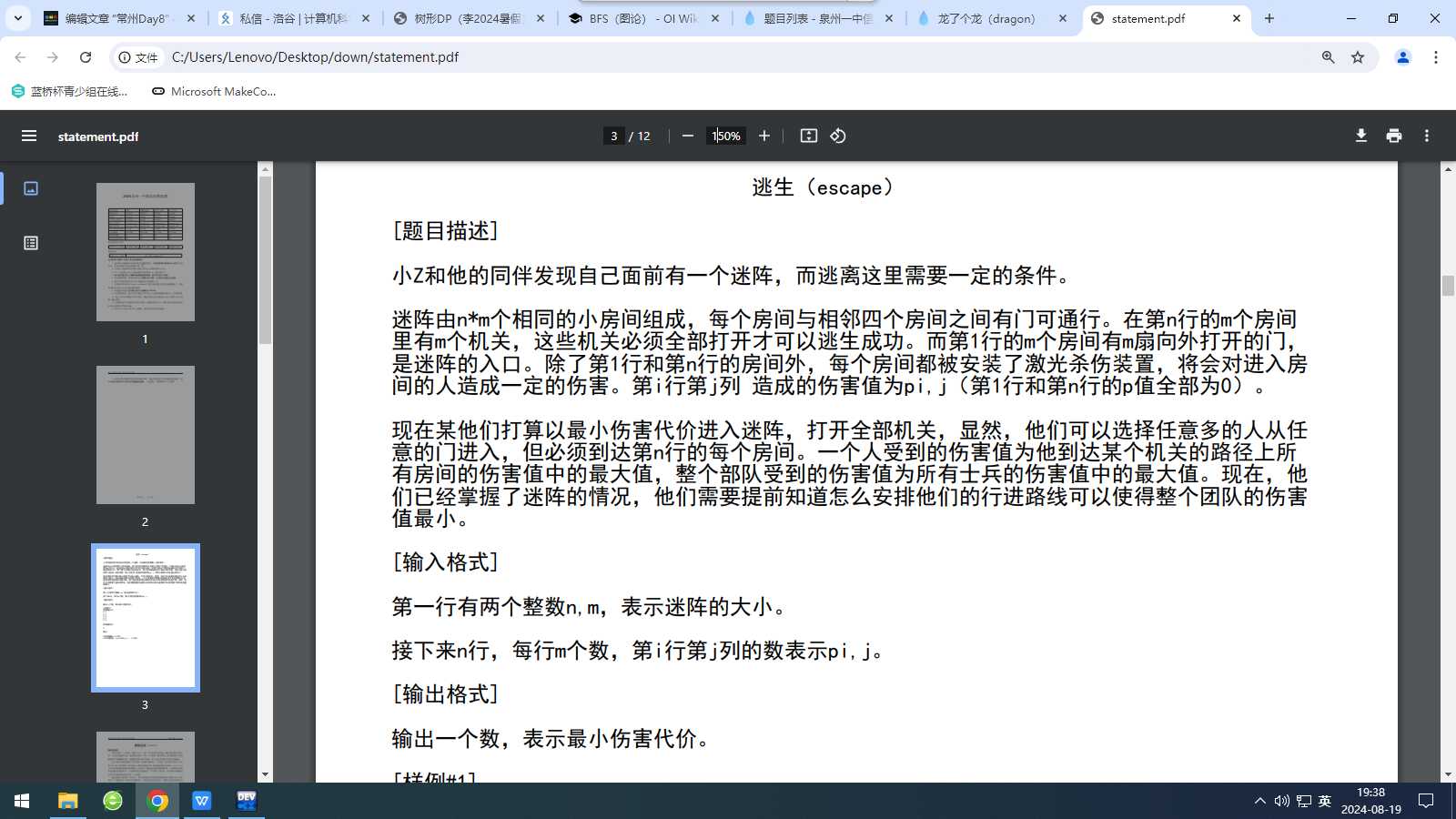
Task: Open Chrome menu with three dots
Action: (x=1436, y=57)
